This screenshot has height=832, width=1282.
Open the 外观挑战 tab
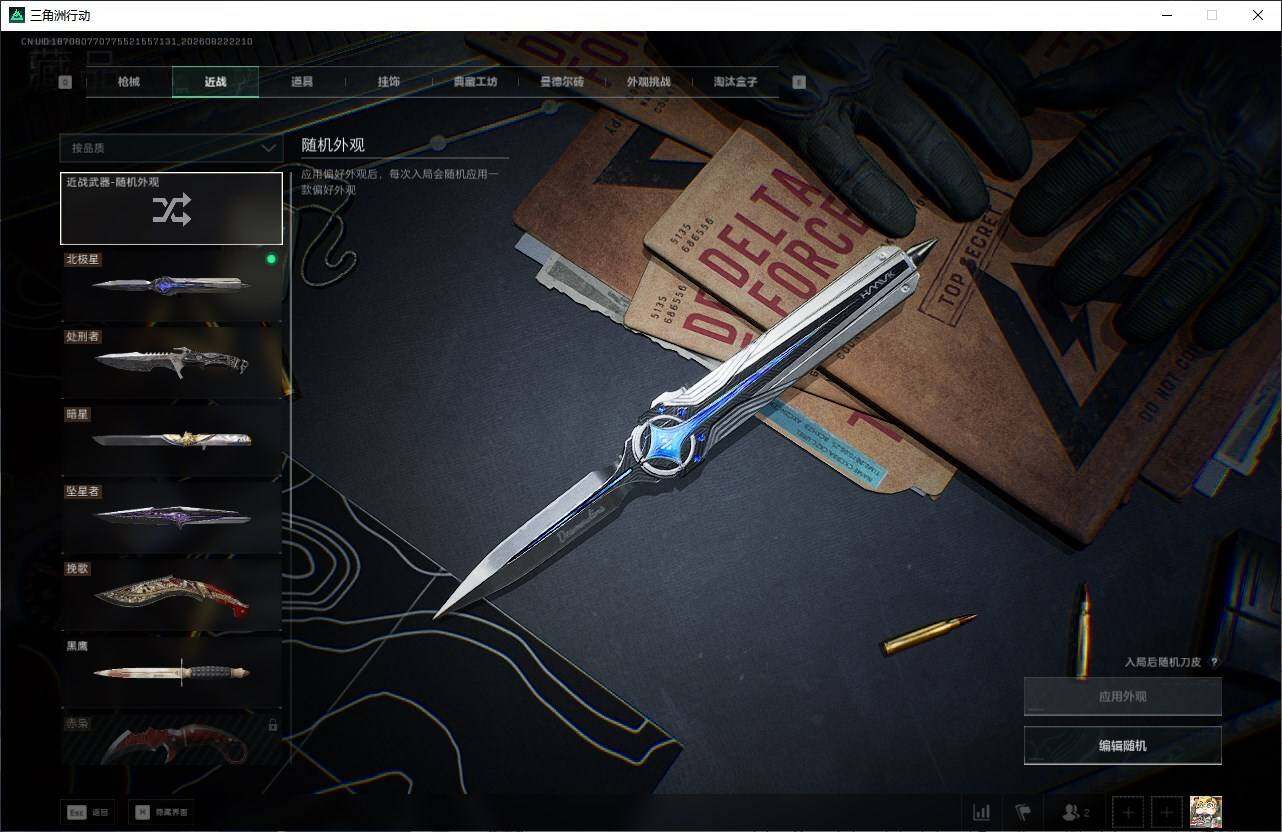click(648, 82)
